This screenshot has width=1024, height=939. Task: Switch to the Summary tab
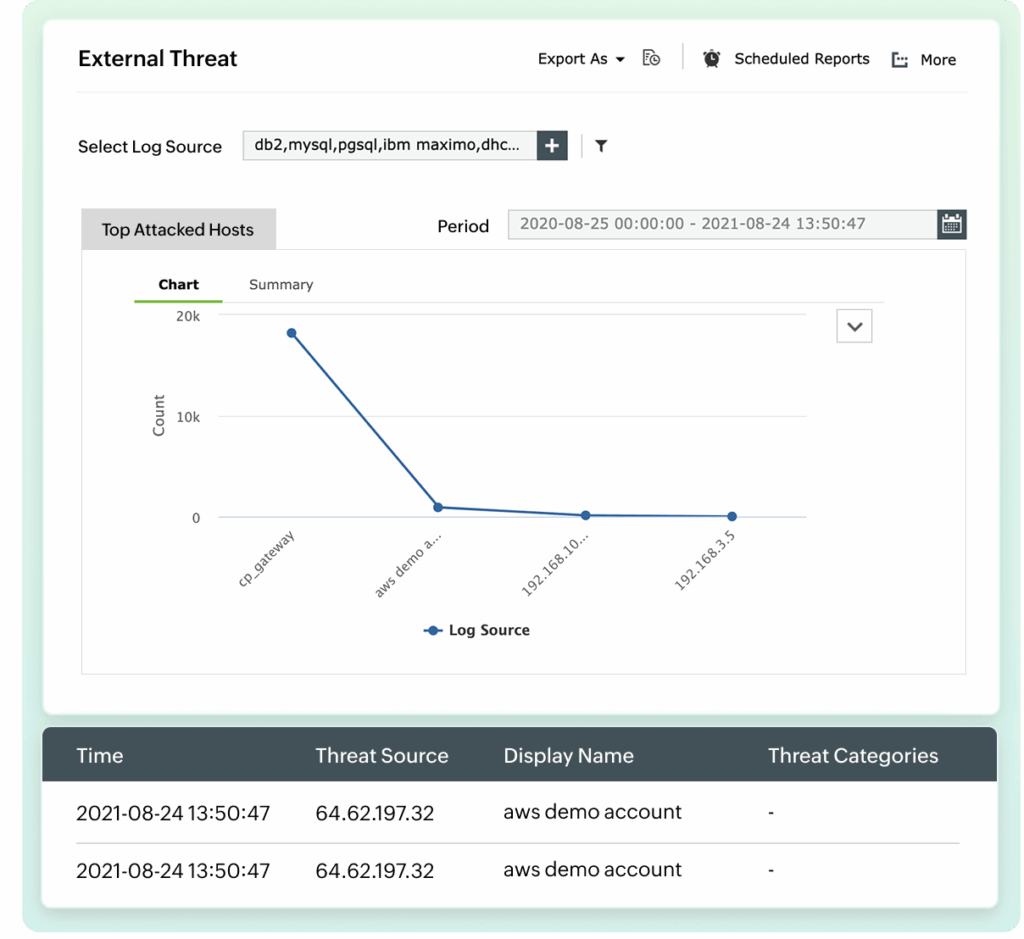tap(281, 285)
